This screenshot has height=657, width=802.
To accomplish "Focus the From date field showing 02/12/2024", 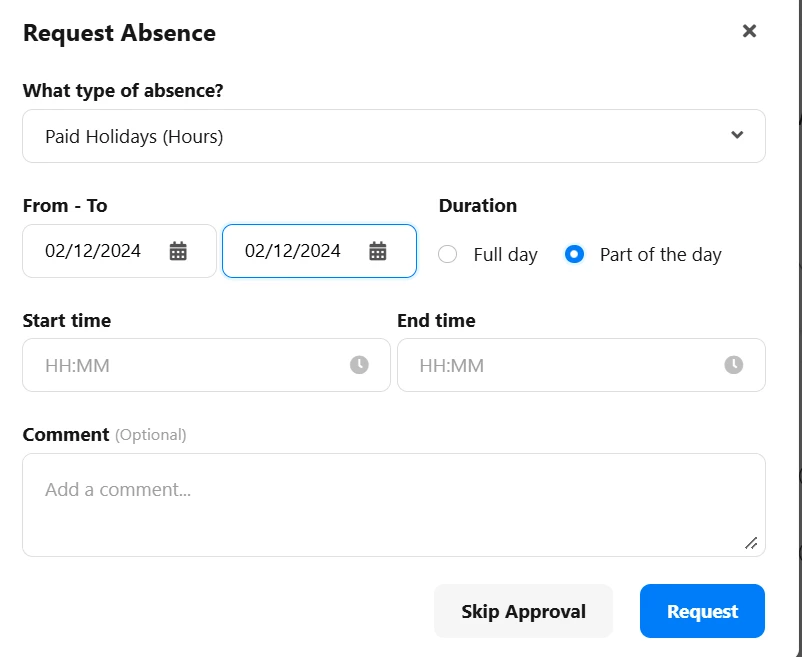I will coord(120,251).
